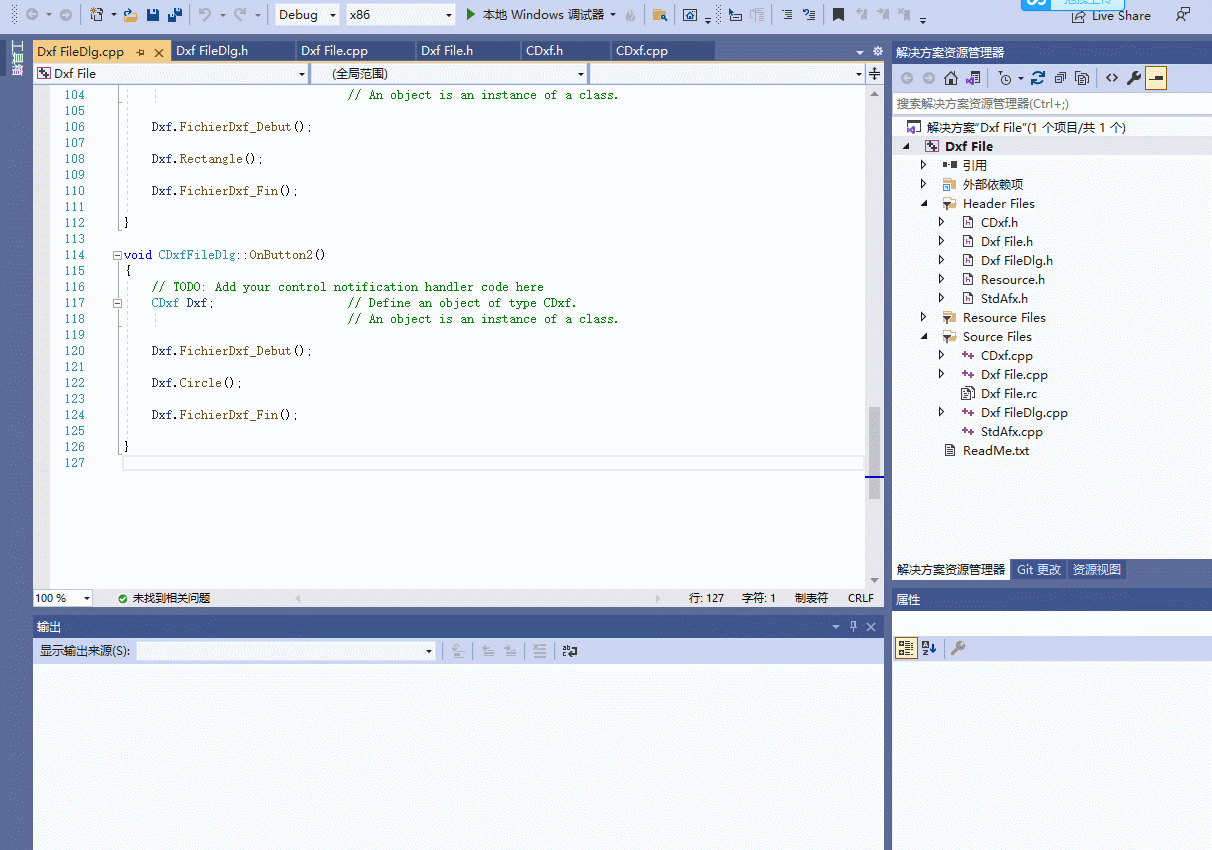
Task: Collapse the Source Files folder
Action: point(924,336)
